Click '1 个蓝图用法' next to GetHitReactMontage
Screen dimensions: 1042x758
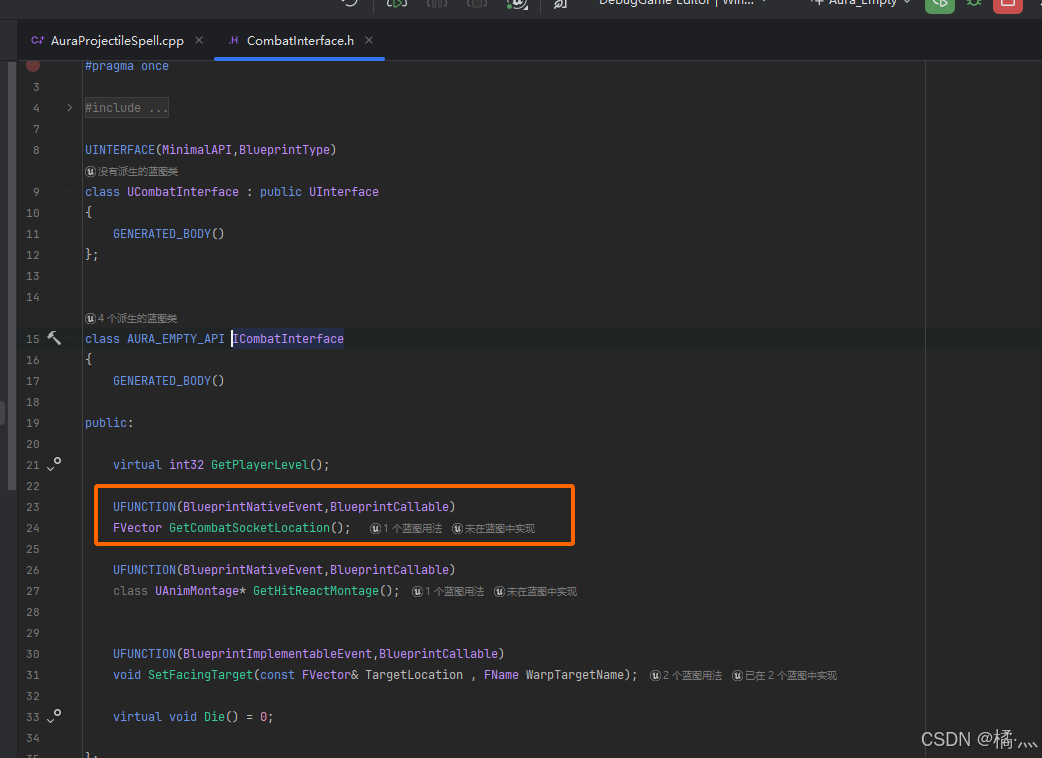pos(449,591)
